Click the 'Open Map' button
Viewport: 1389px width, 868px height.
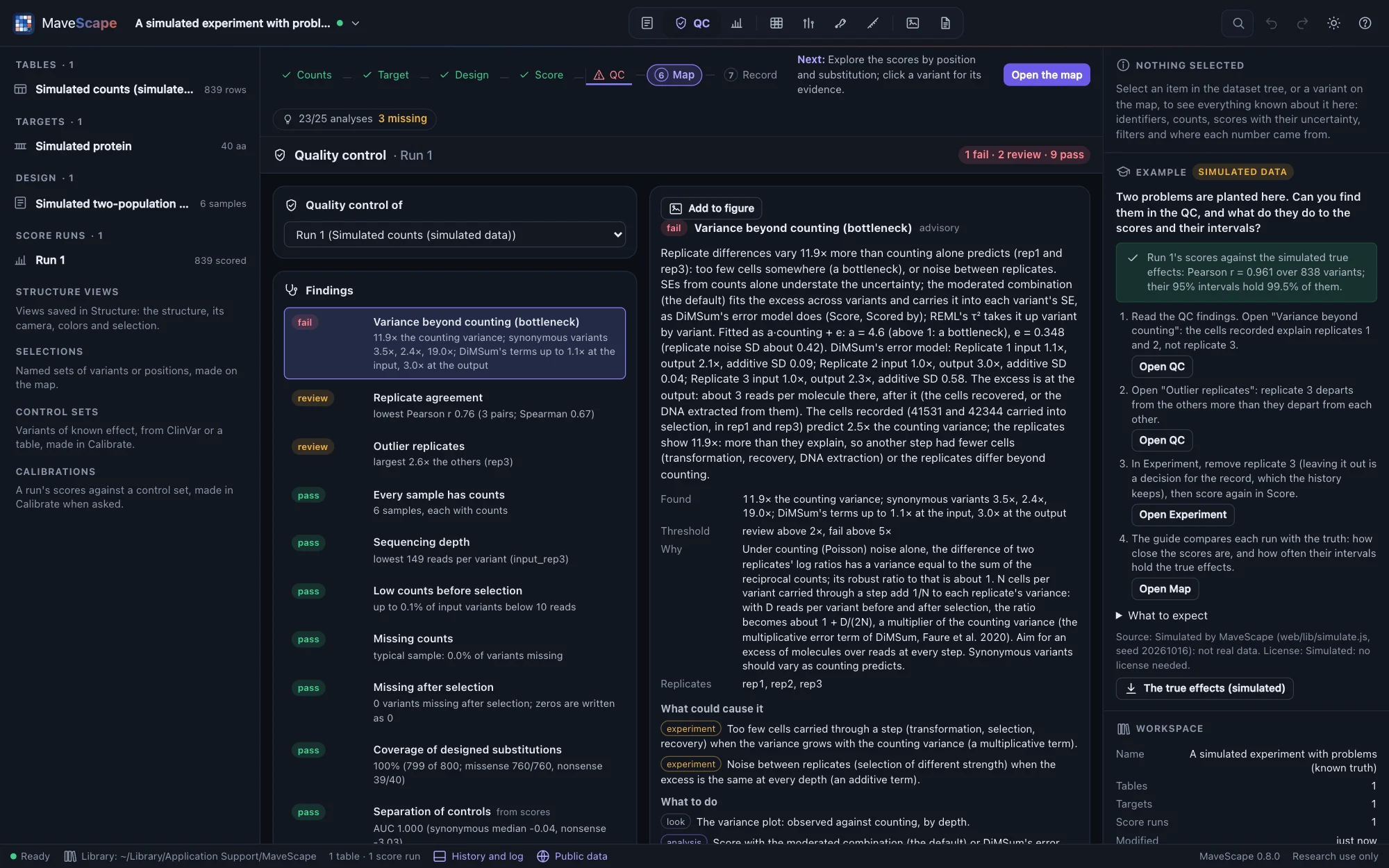(1165, 589)
